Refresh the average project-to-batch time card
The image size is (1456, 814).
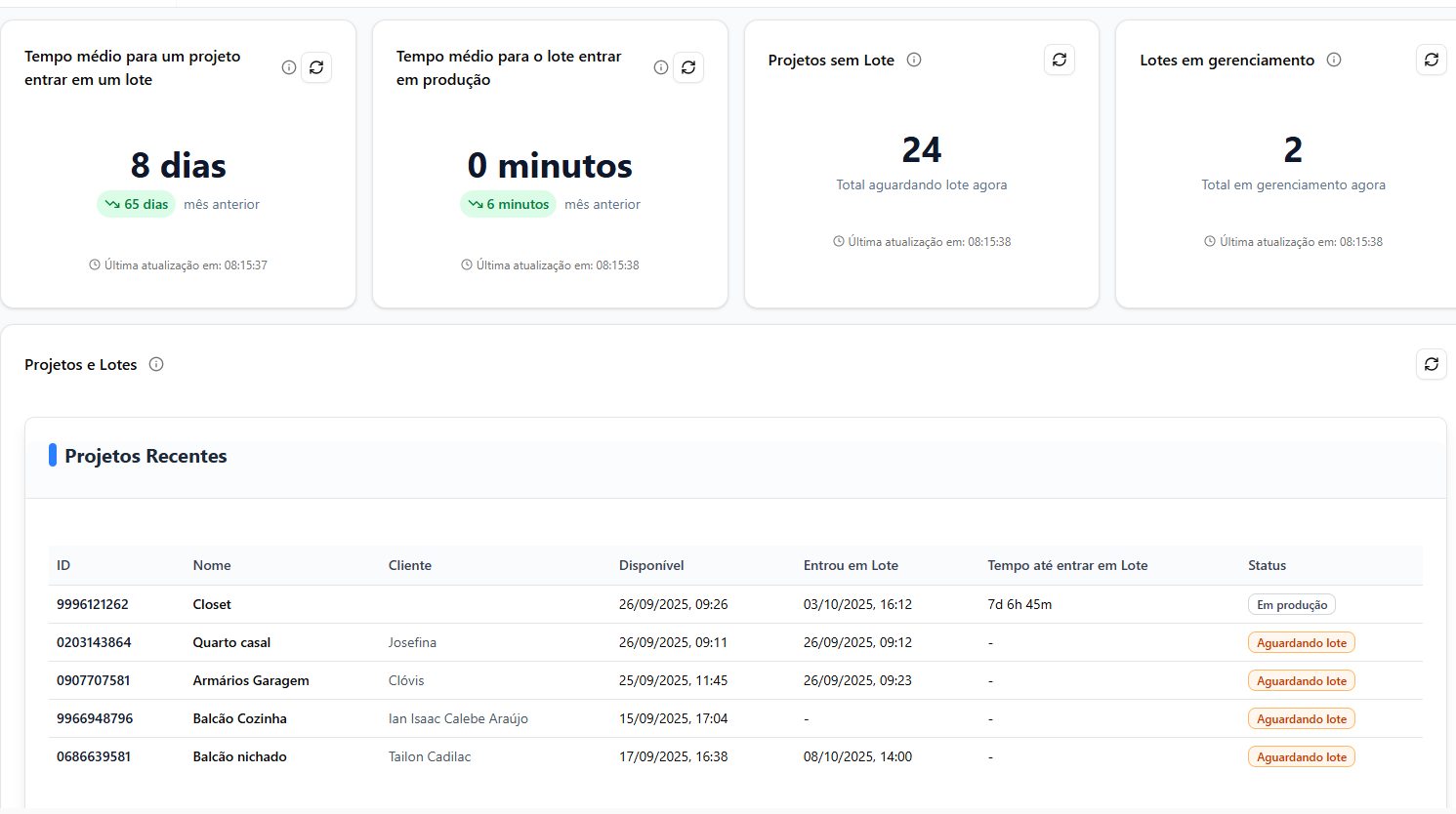(316, 67)
